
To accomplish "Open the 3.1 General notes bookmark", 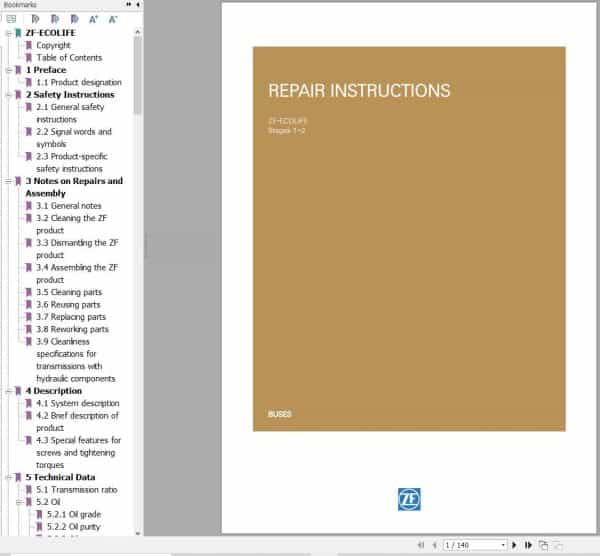I will click(x=69, y=206).
